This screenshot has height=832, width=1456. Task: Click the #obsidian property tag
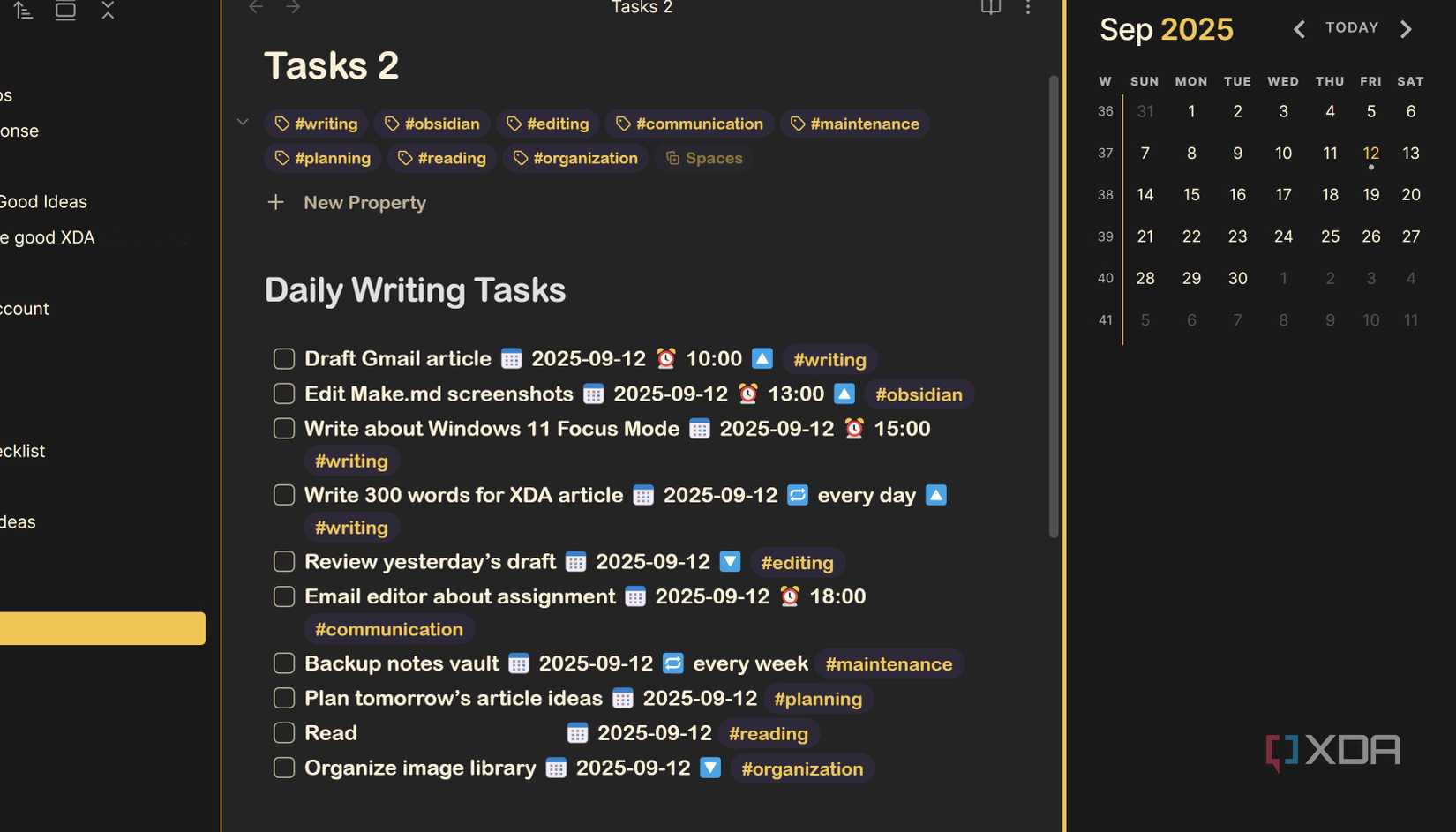point(432,124)
